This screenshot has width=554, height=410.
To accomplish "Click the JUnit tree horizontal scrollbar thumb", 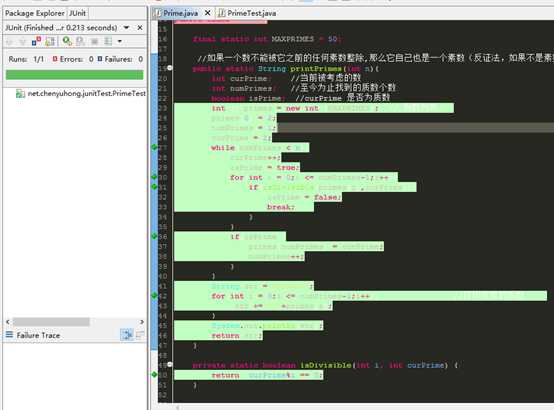I will click(51, 322).
